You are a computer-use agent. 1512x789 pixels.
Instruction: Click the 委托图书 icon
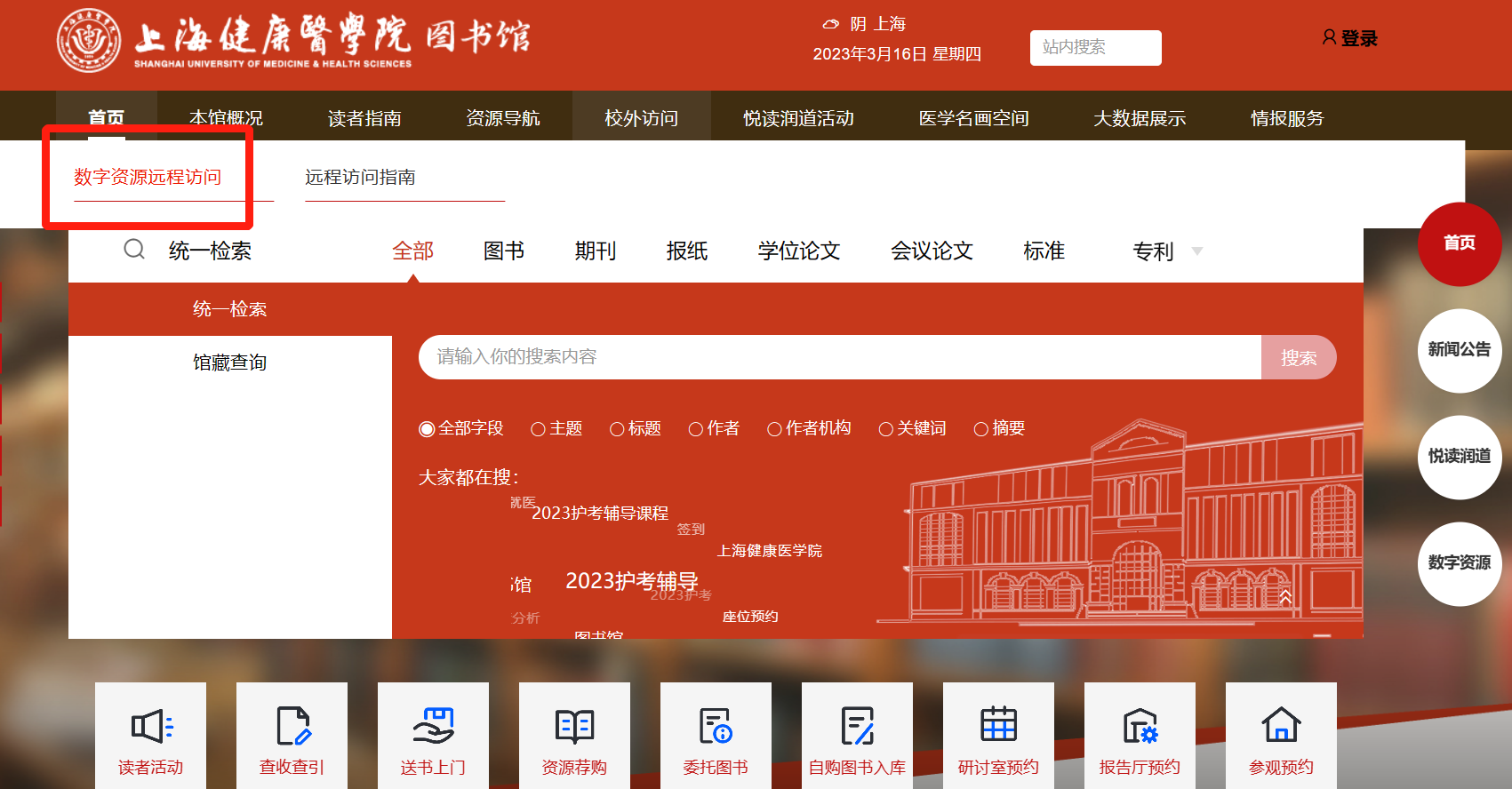click(x=715, y=726)
